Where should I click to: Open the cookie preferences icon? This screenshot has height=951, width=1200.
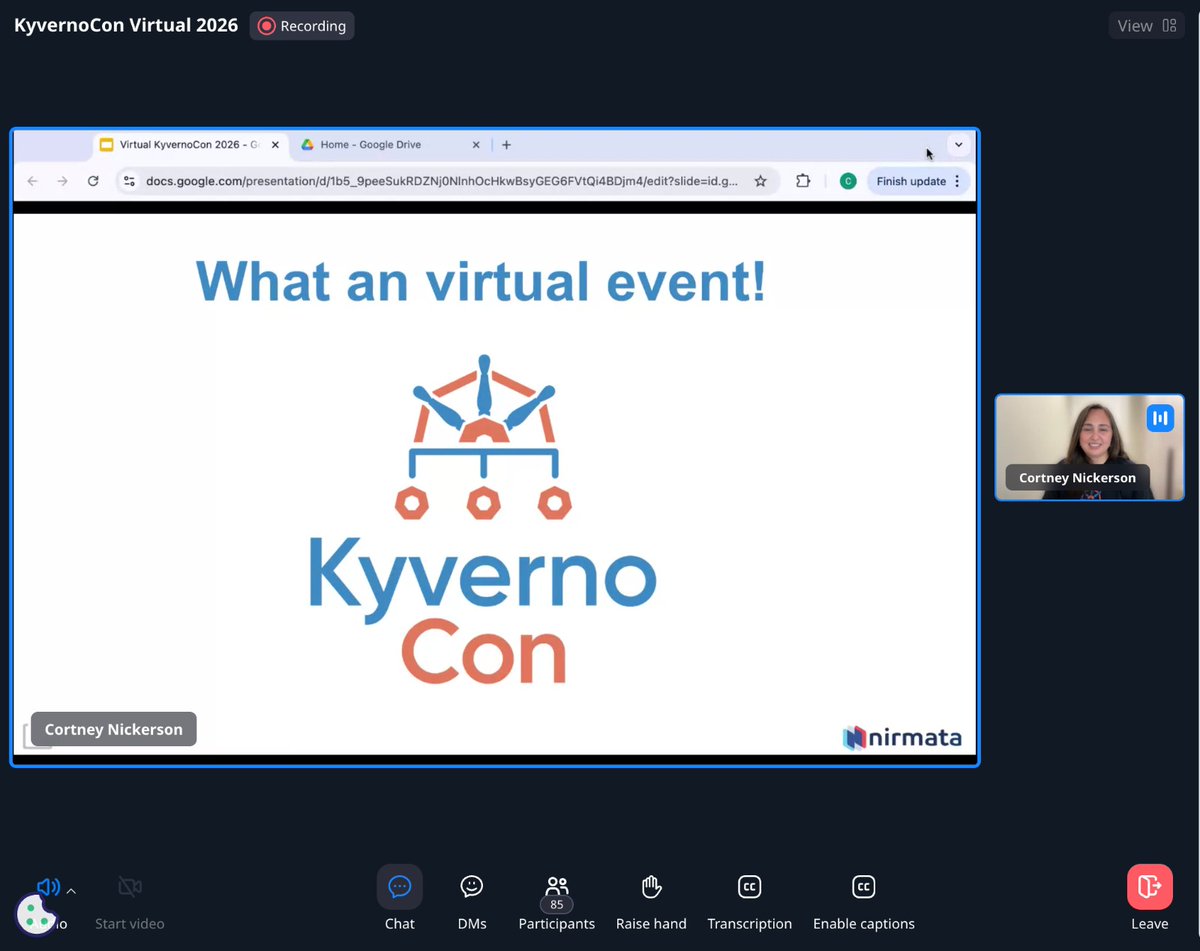pyautogui.click(x=37, y=913)
